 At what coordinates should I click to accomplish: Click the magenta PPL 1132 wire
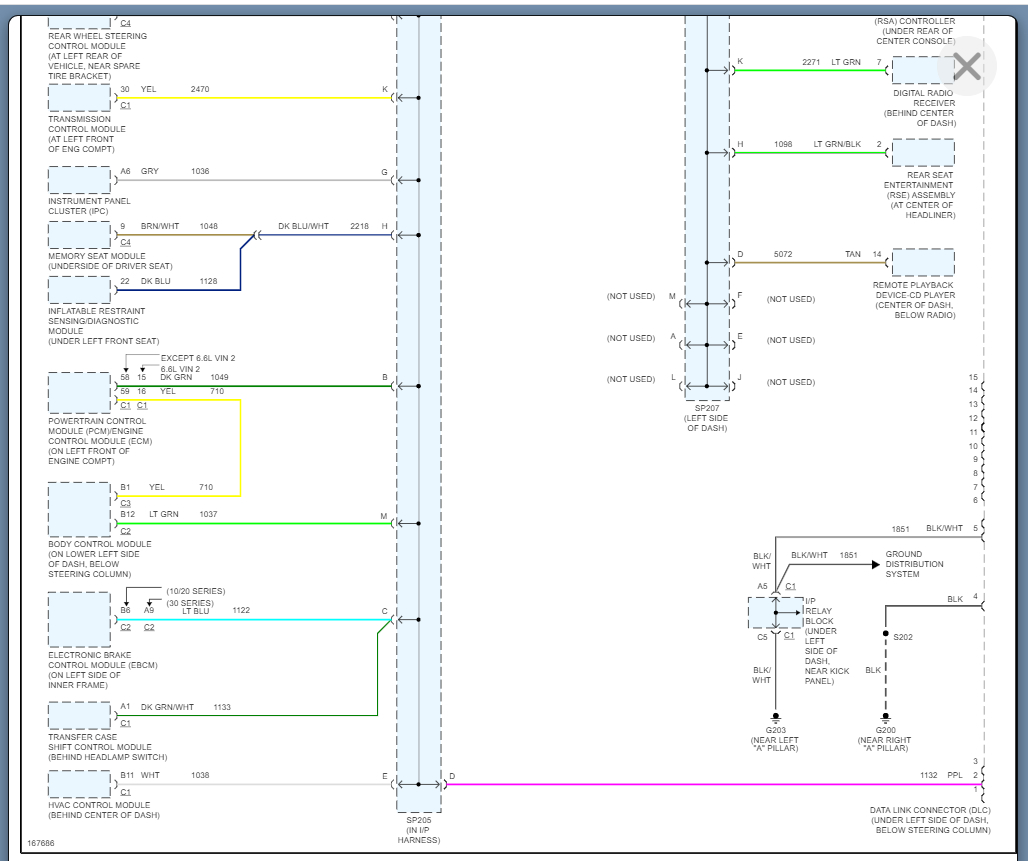(x=700, y=785)
